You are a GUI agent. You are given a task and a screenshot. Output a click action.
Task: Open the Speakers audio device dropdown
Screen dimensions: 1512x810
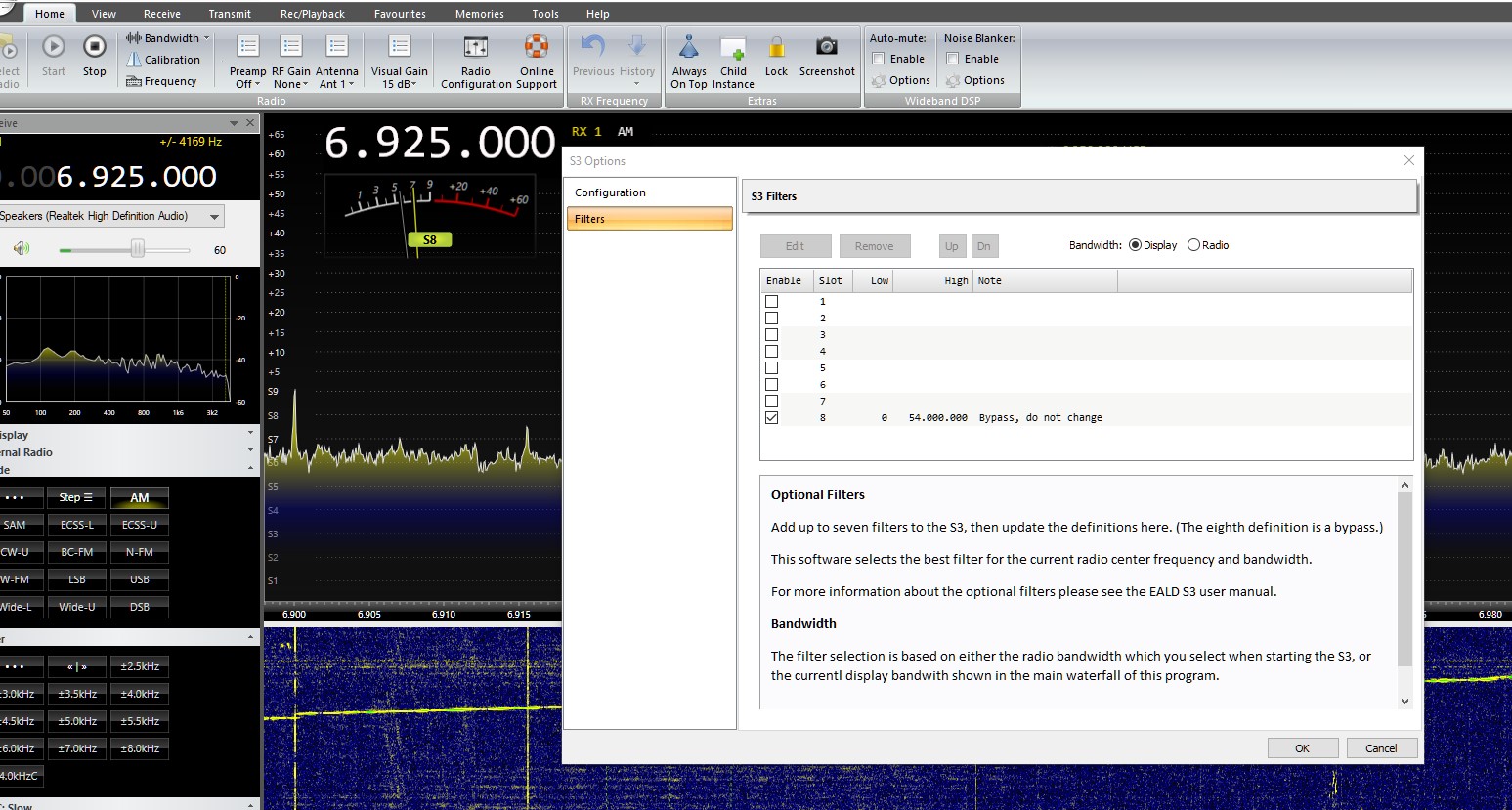coord(214,216)
